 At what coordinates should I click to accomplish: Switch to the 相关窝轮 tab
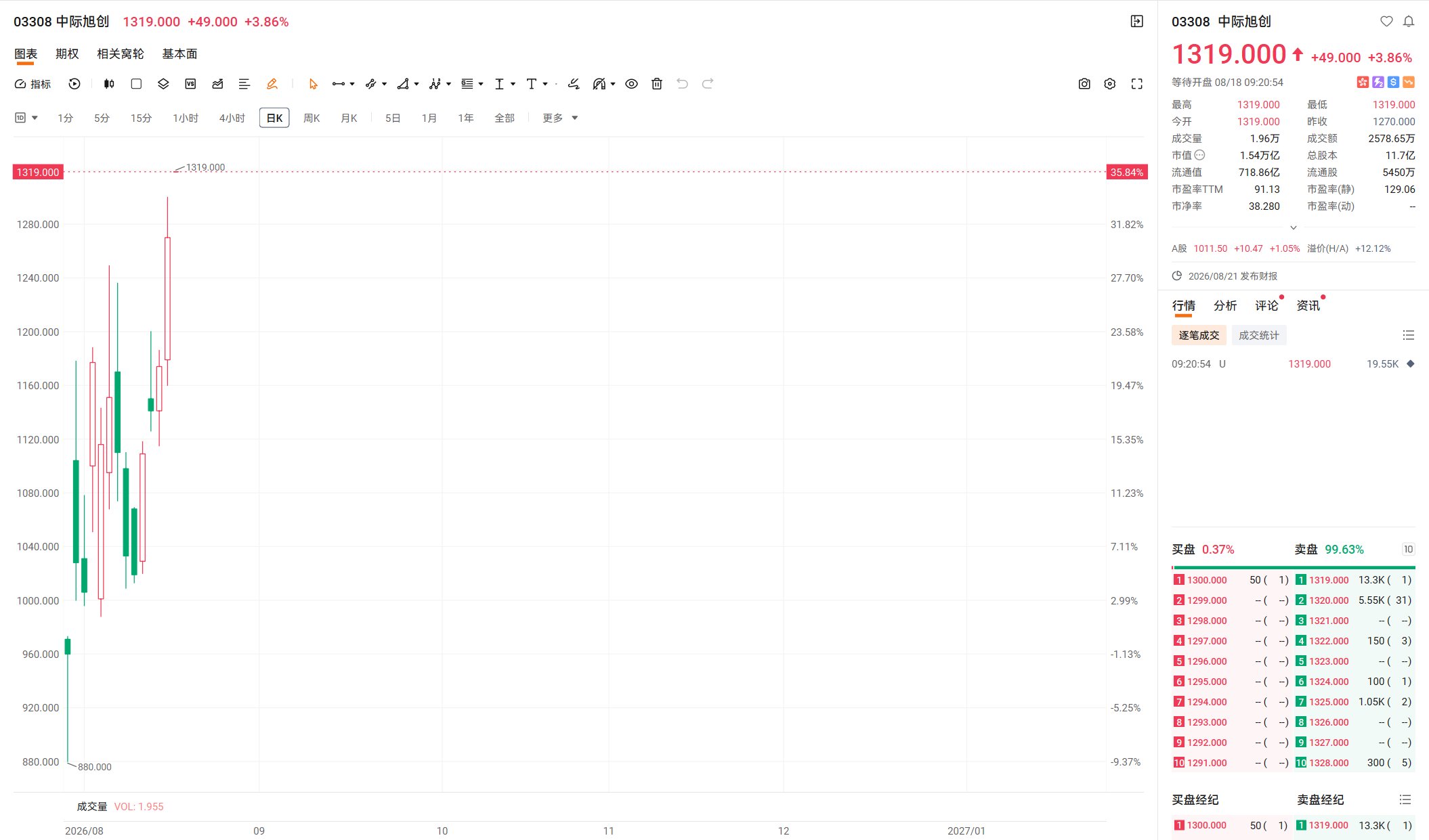121,53
